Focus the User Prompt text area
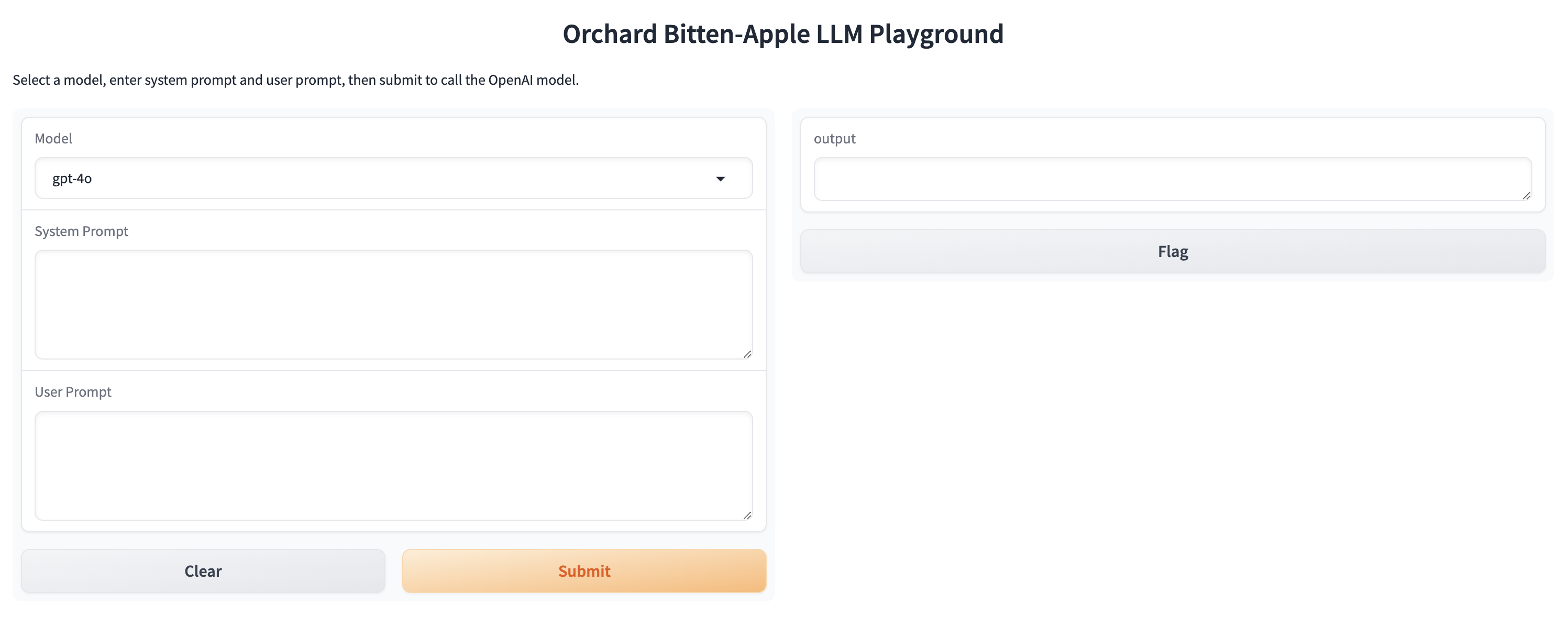1568x627 pixels. click(393, 465)
